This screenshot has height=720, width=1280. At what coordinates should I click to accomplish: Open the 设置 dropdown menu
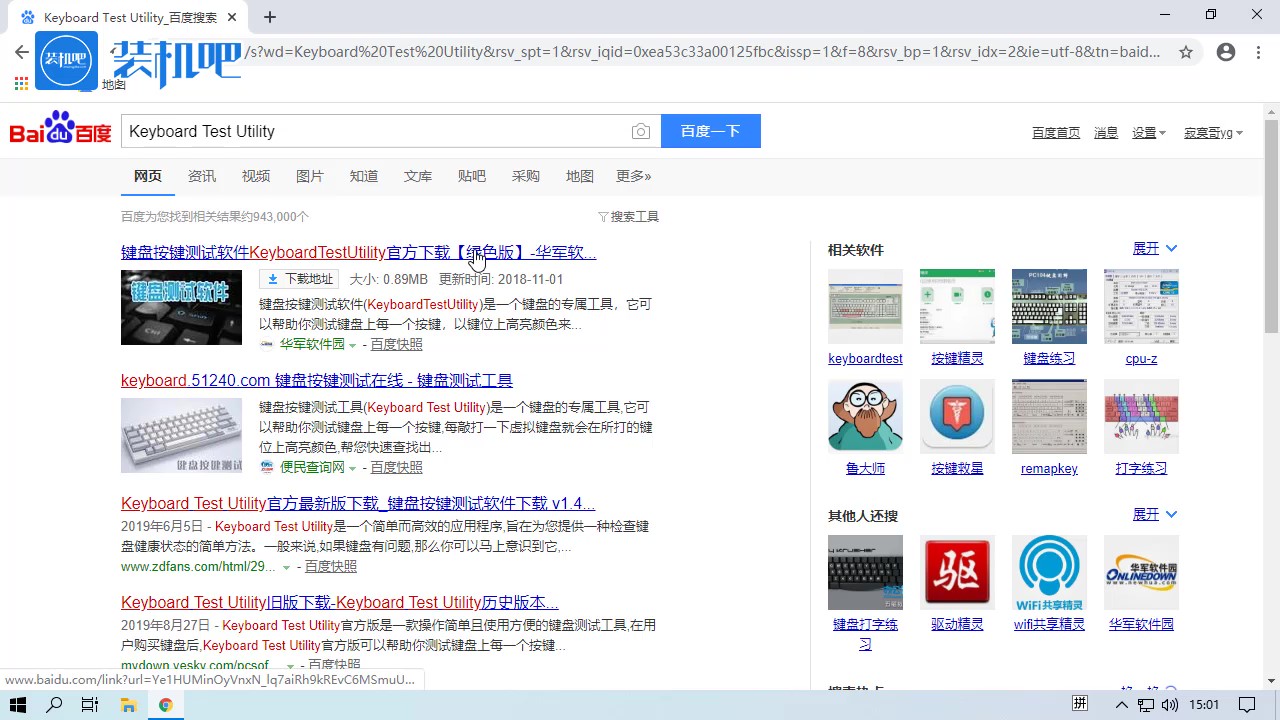click(x=1148, y=133)
